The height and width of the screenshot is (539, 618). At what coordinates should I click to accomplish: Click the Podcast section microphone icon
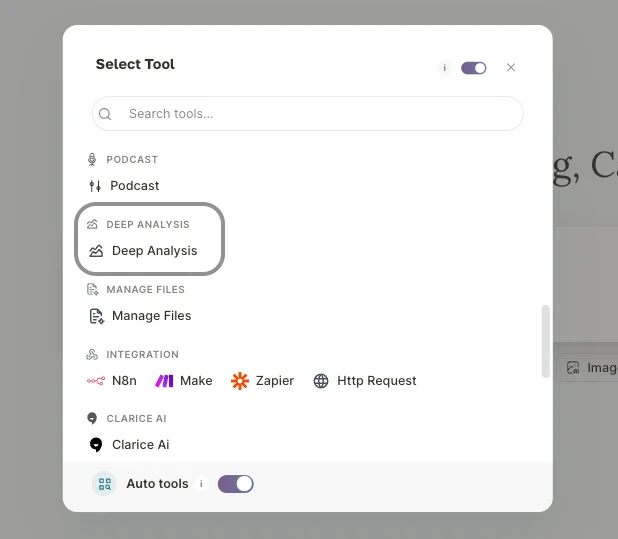92,160
